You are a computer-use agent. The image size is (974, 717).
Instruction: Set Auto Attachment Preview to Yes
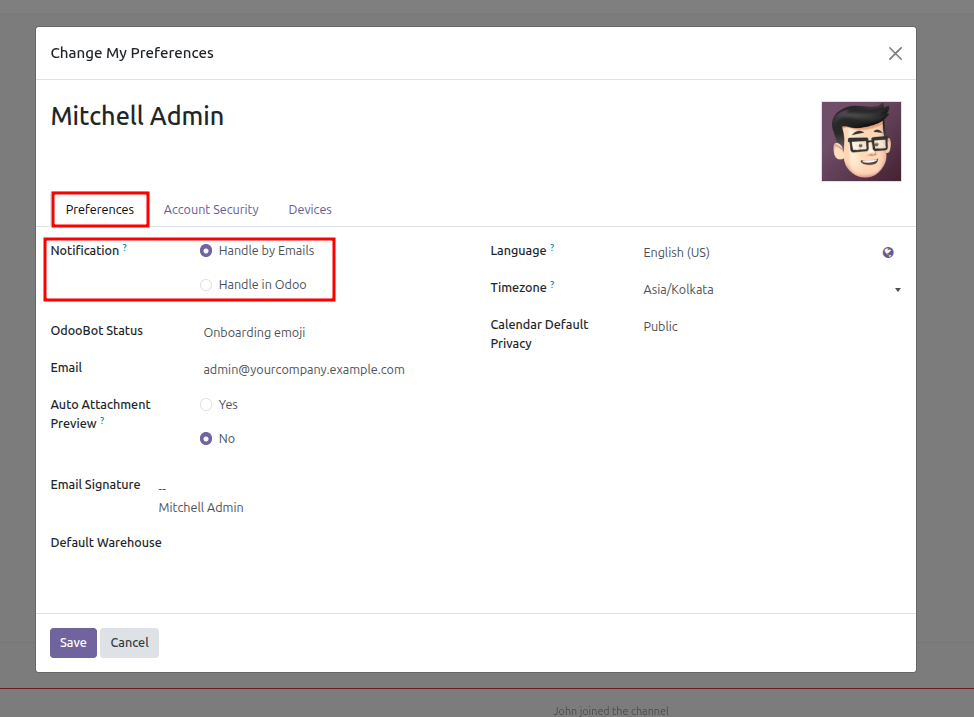coord(206,404)
